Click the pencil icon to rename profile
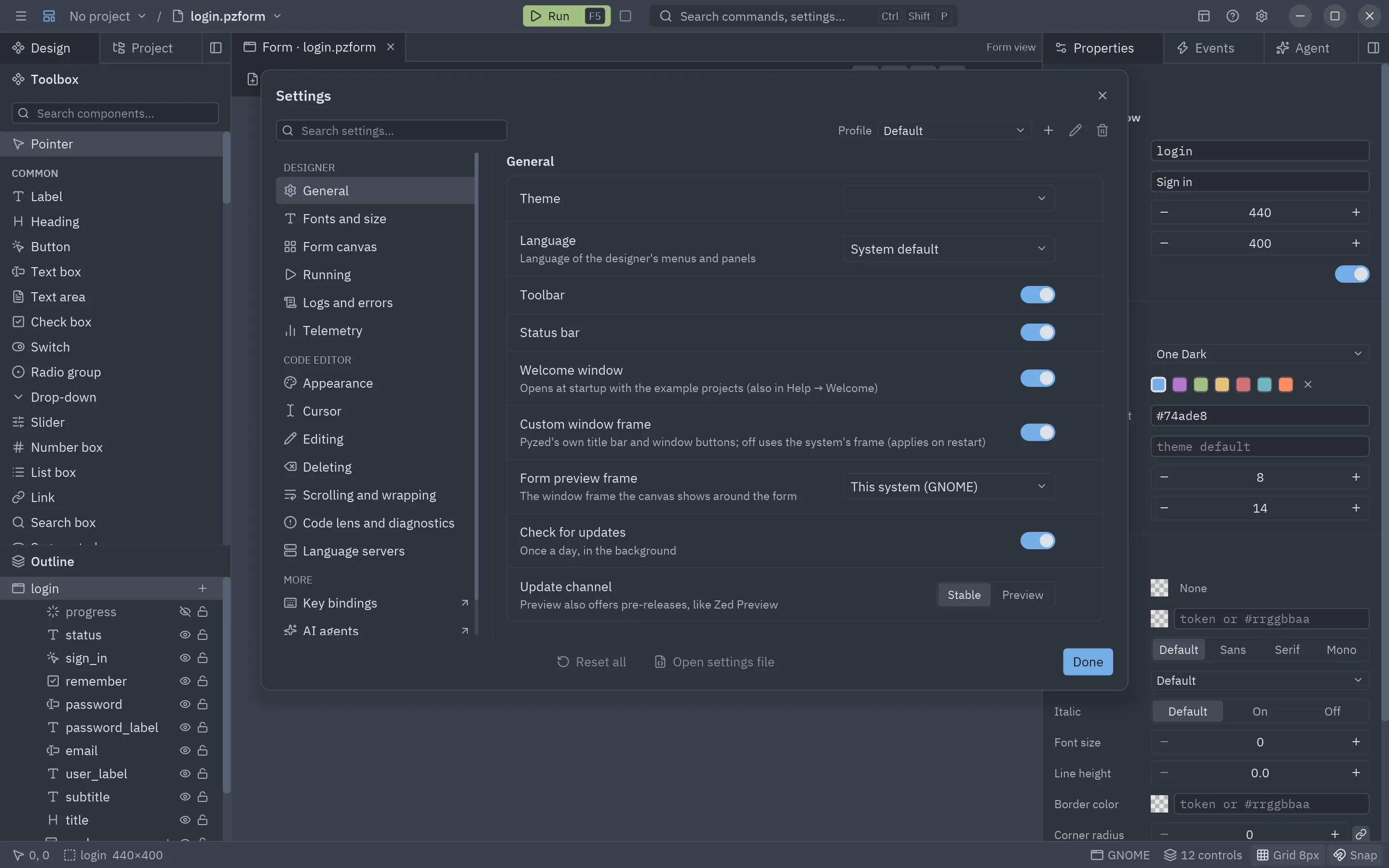The width and height of the screenshot is (1389, 868). [1075, 130]
